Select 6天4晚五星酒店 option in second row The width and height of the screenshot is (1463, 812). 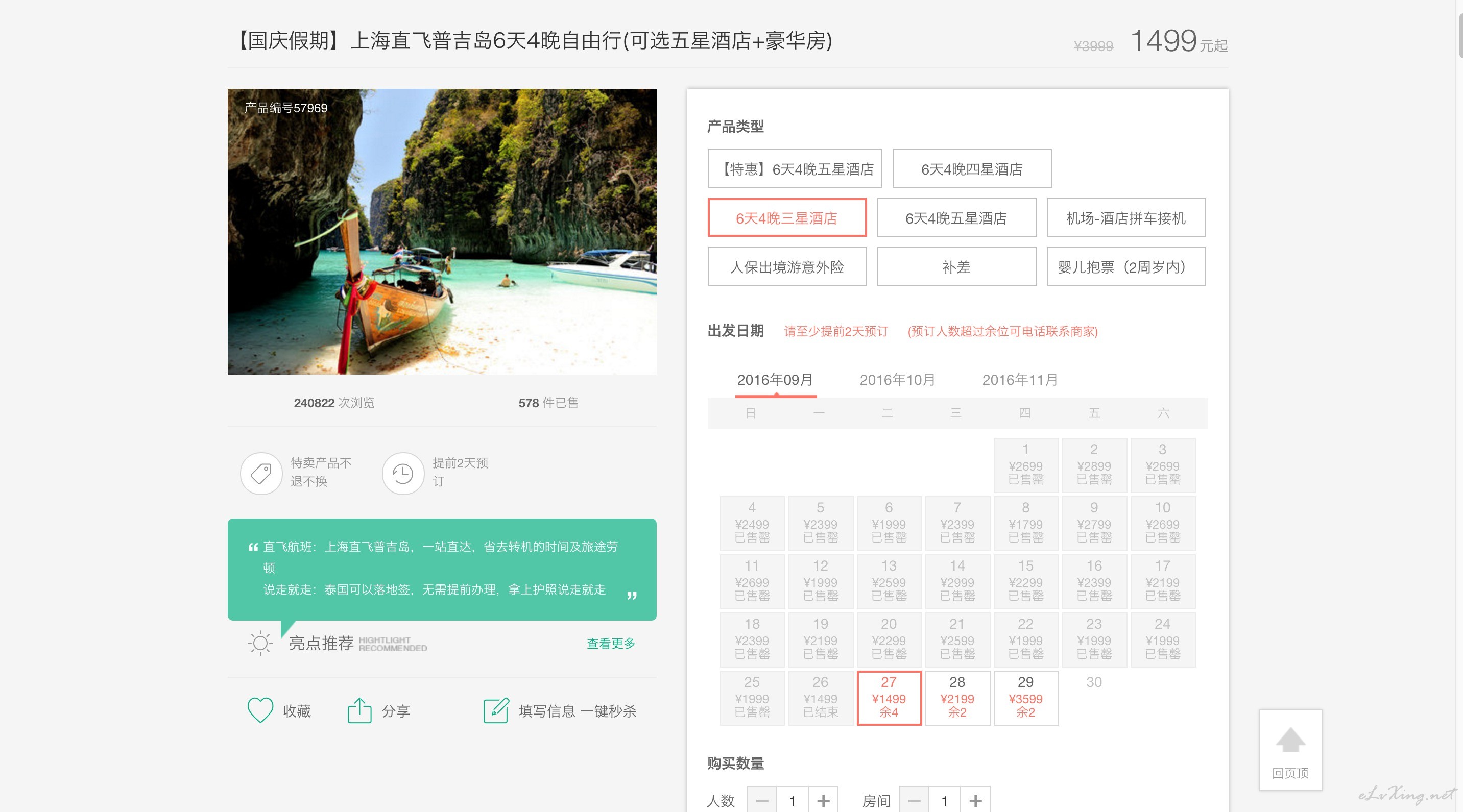[956, 217]
